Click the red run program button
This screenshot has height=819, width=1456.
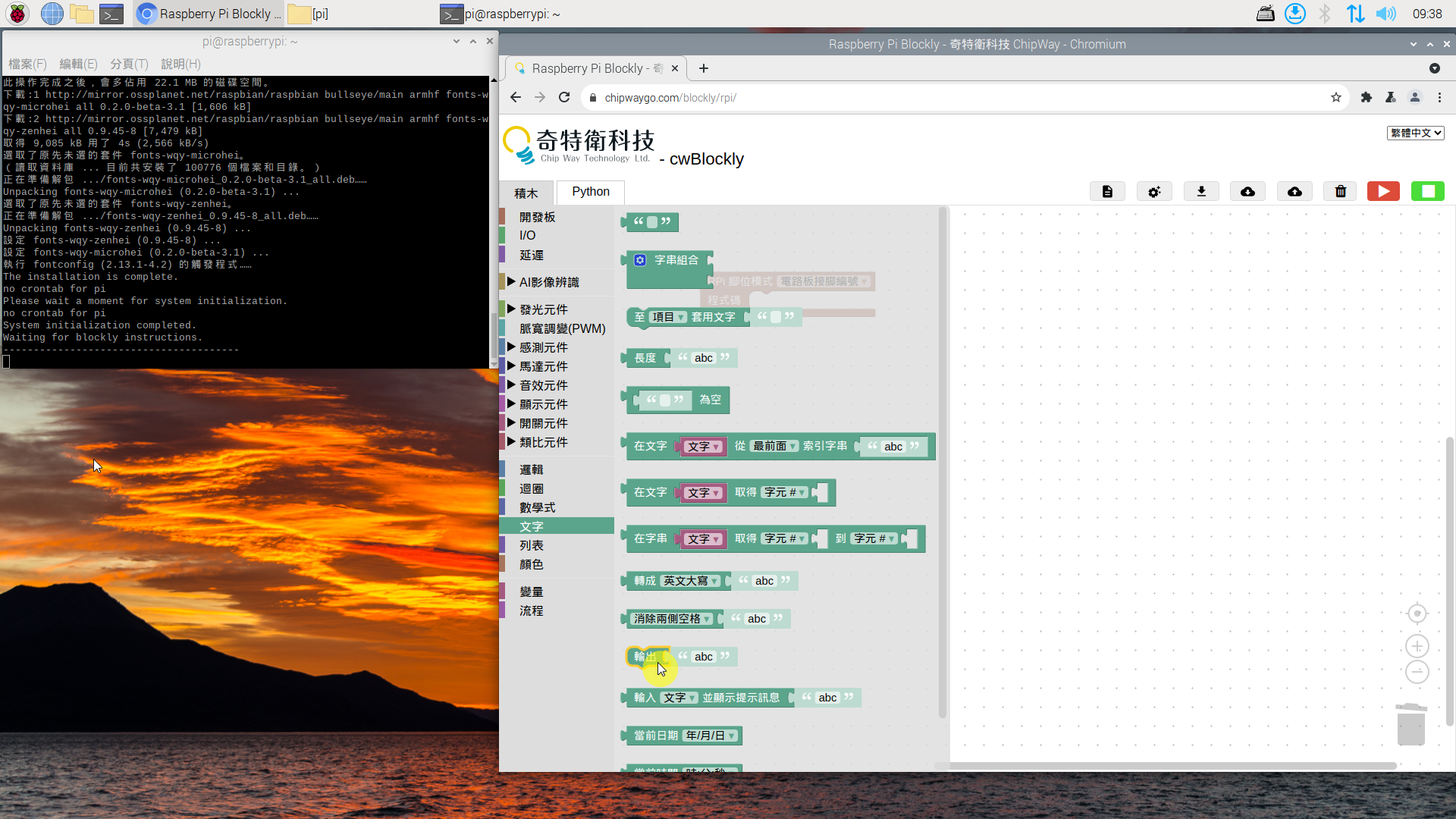(1383, 192)
